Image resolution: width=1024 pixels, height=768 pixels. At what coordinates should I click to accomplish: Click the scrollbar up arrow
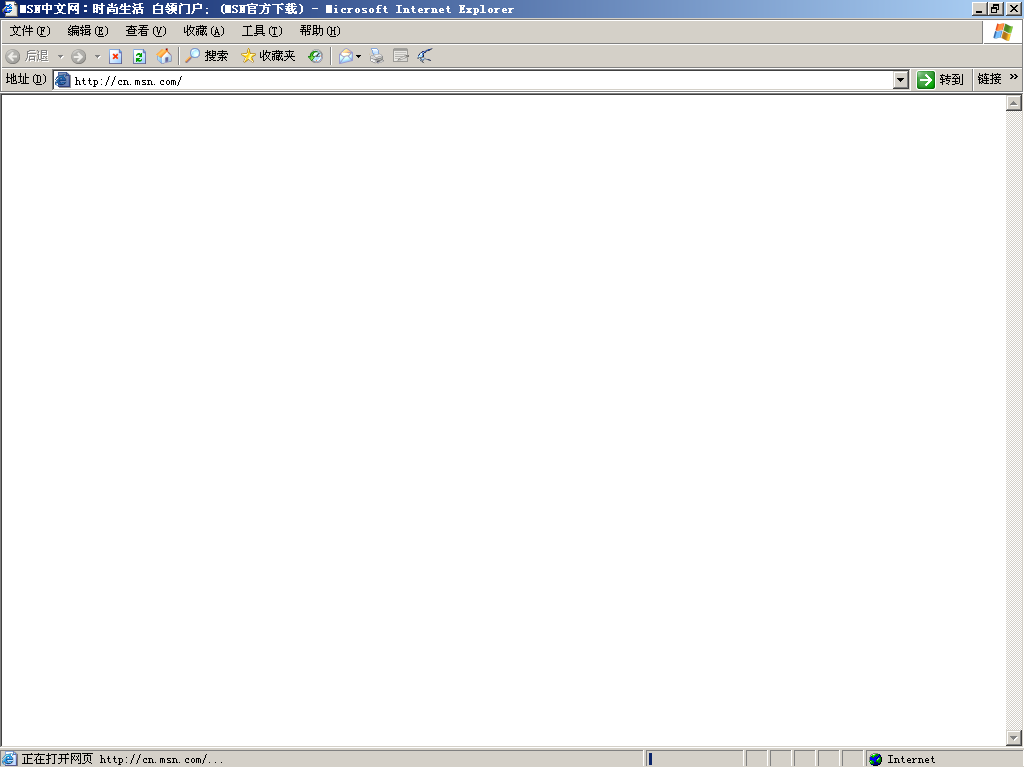tap(1014, 103)
